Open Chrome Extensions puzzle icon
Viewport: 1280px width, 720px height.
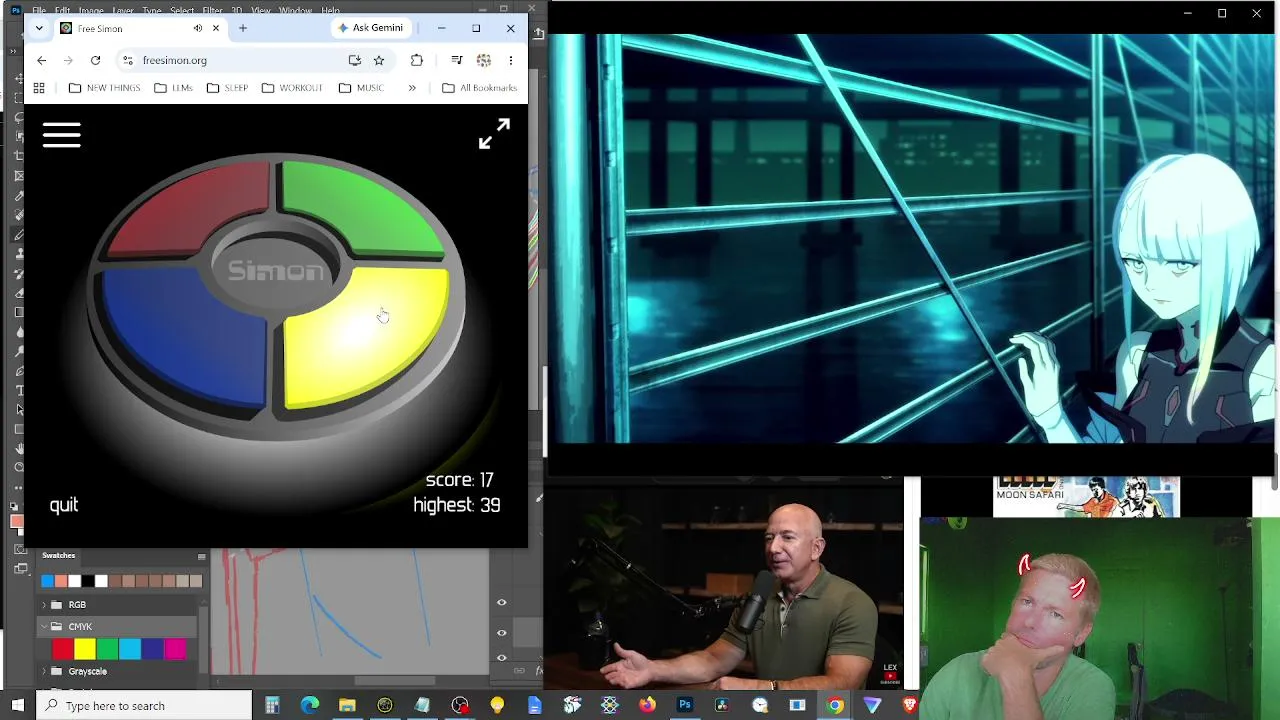pos(417,60)
